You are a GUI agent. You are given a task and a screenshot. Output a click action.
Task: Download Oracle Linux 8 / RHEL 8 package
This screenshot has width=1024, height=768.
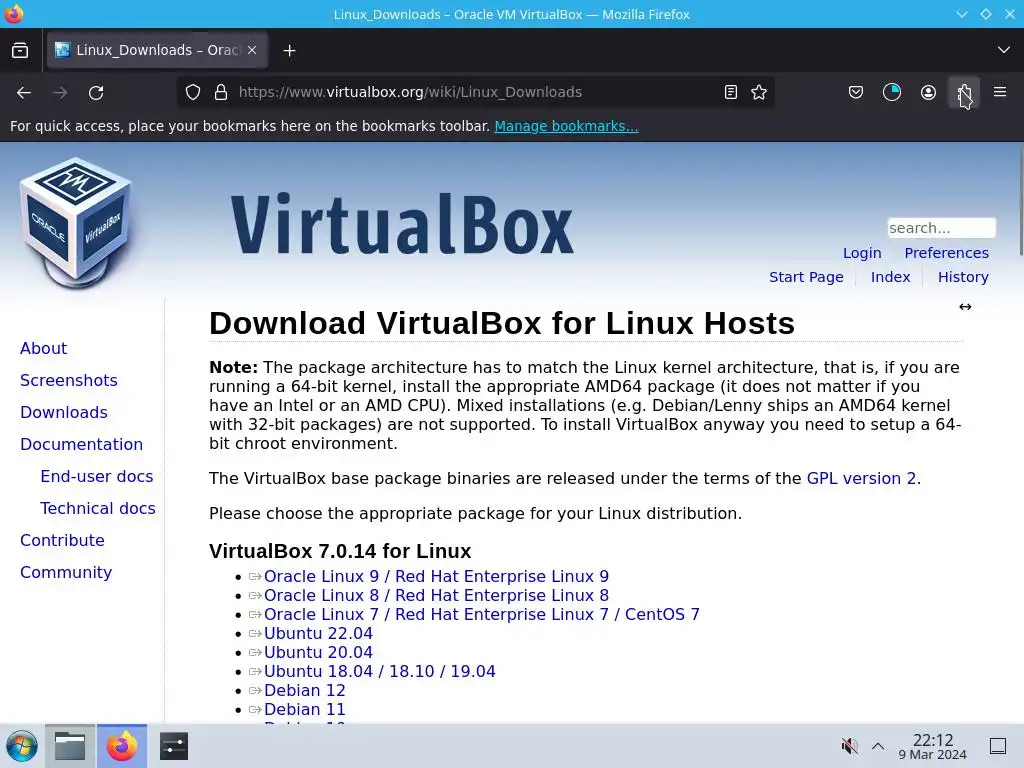[436, 596]
